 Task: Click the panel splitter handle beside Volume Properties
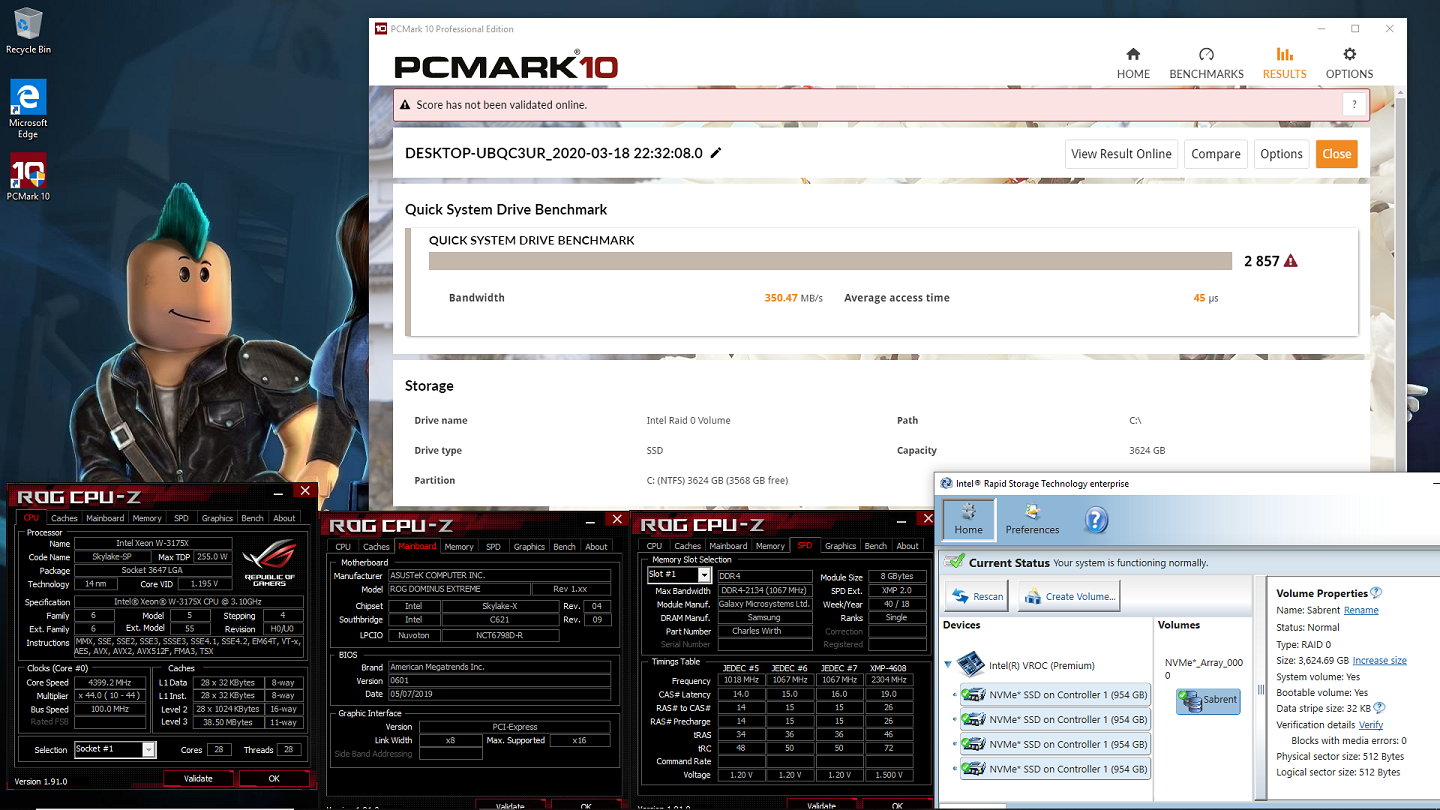(x=1260, y=692)
